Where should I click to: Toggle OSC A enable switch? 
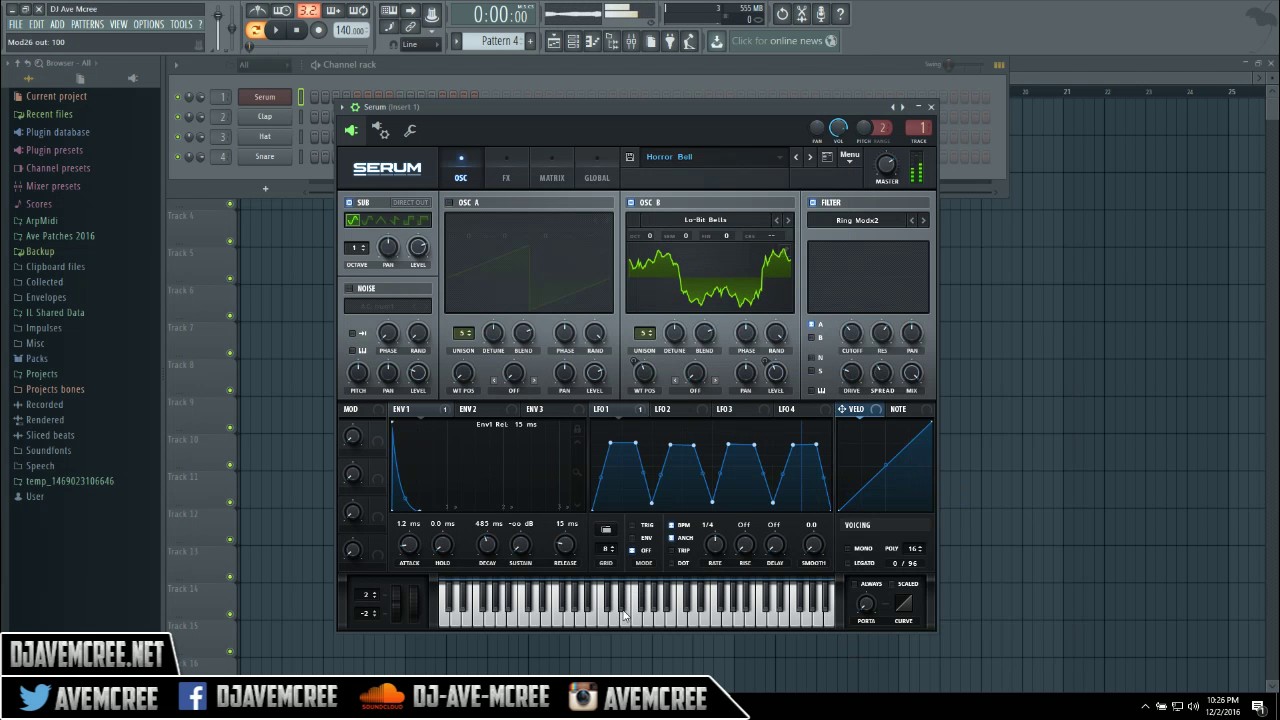(450, 203)
